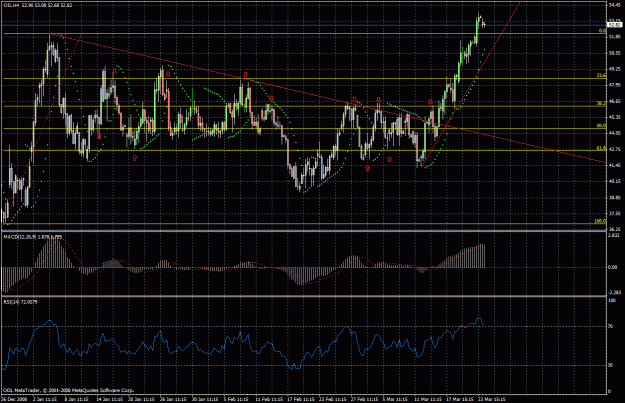Click the 70 level on RSI scale

(611, 326)
